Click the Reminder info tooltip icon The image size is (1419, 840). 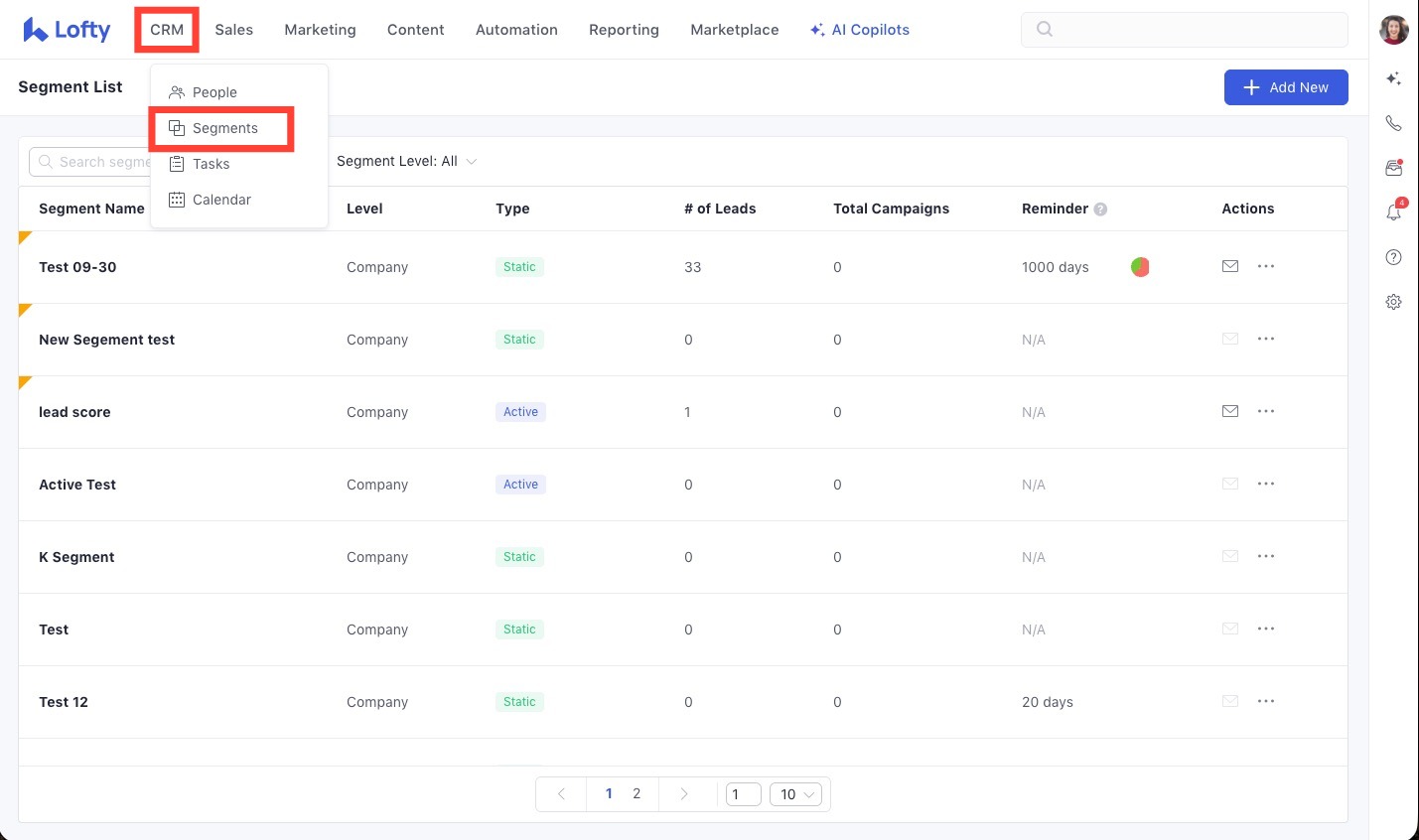pyautogui.click(x=1100, y=210)
